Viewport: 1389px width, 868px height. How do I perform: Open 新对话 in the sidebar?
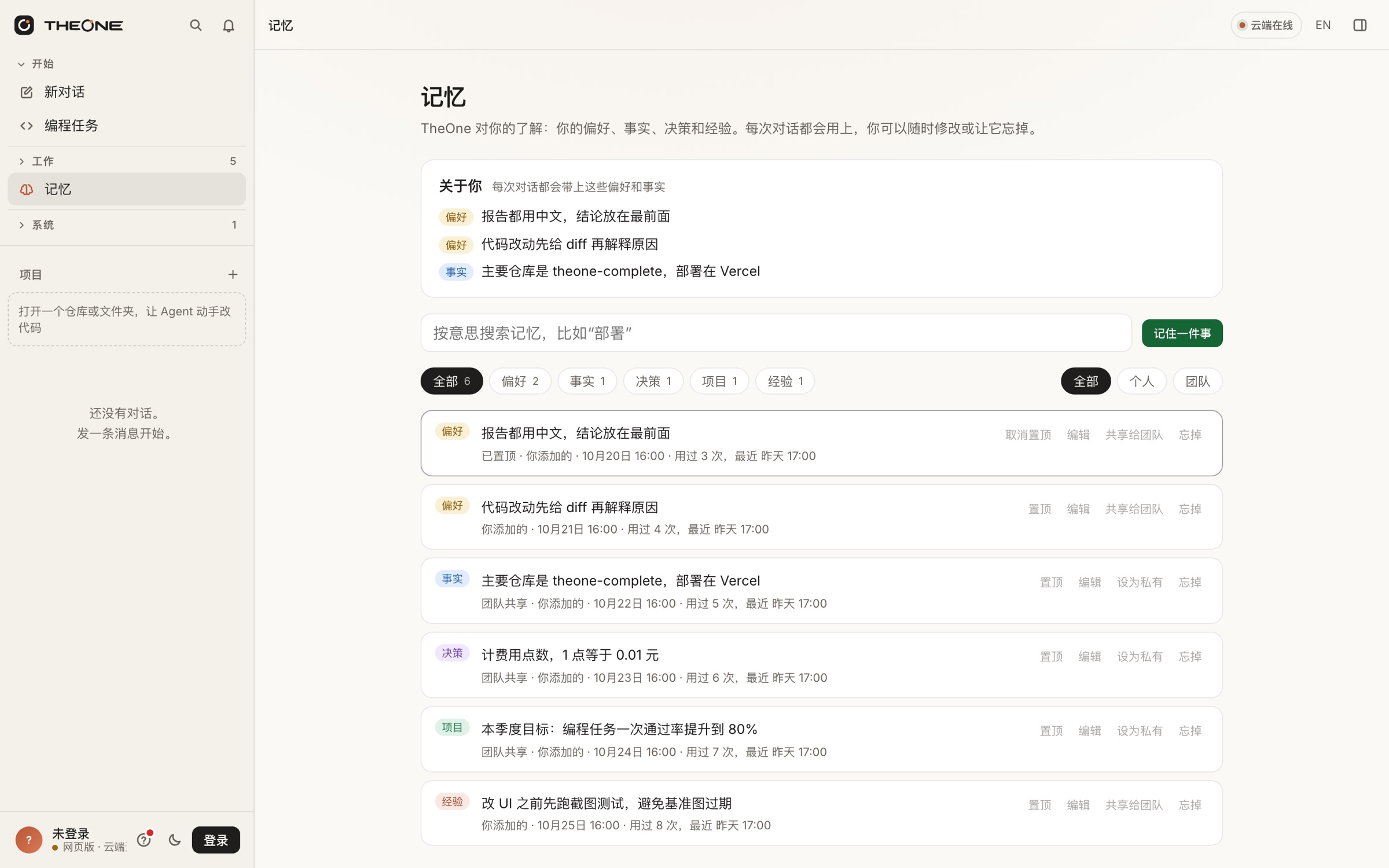point(127,93)
